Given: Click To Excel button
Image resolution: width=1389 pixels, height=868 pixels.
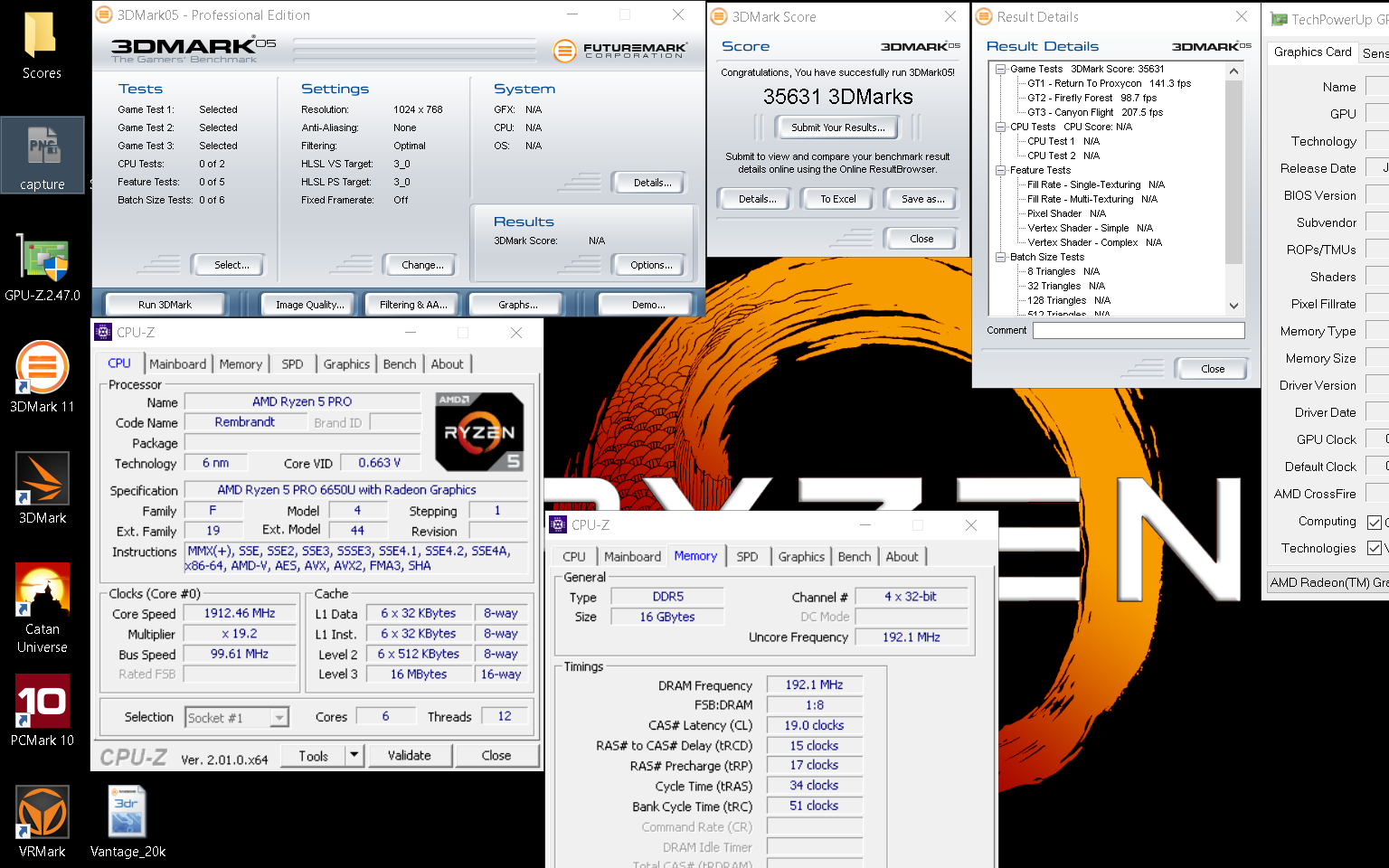Looking at the screenshot, I should point(837,199).
